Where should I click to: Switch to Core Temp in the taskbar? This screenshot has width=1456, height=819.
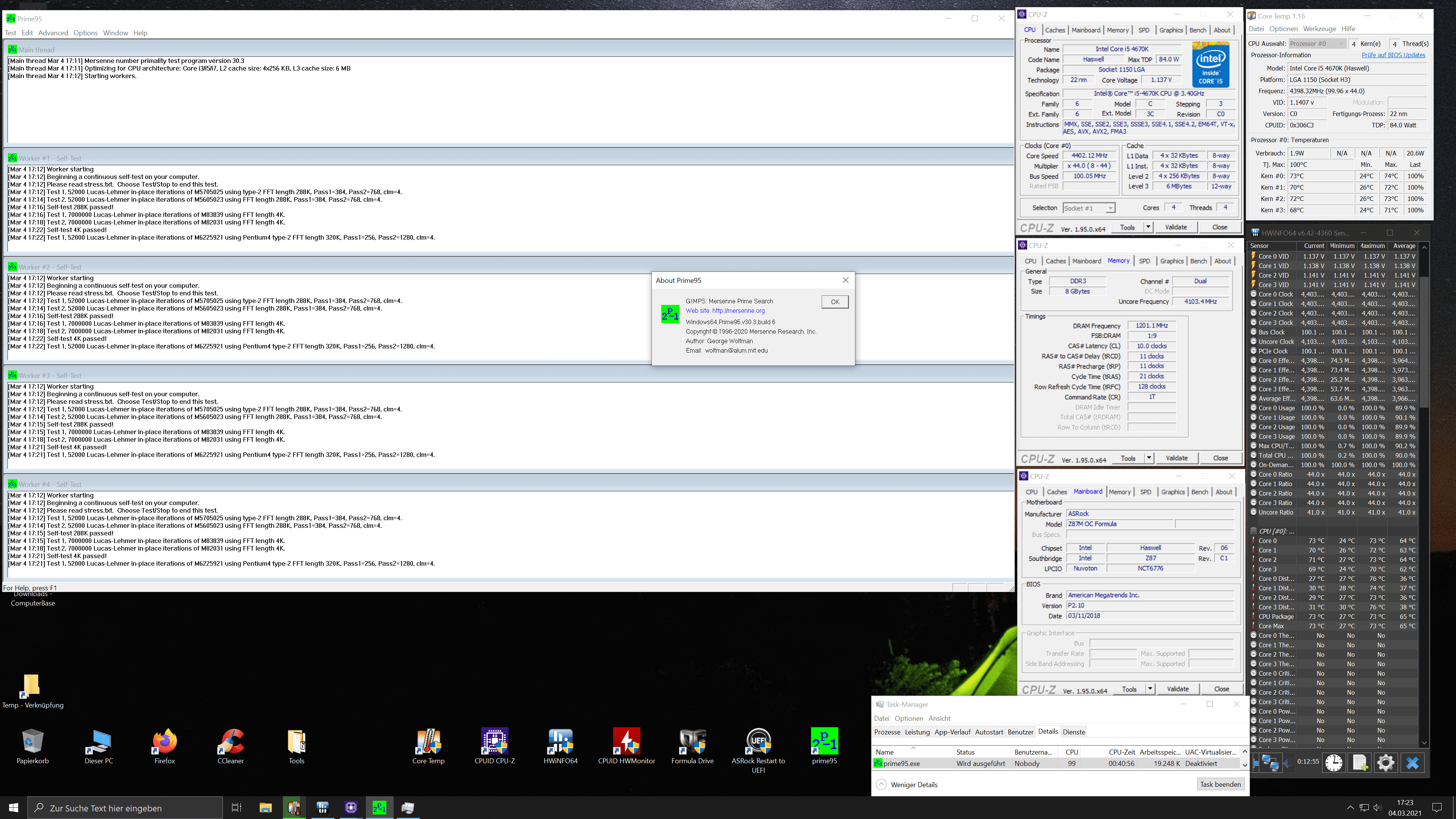tap(294, 808)
